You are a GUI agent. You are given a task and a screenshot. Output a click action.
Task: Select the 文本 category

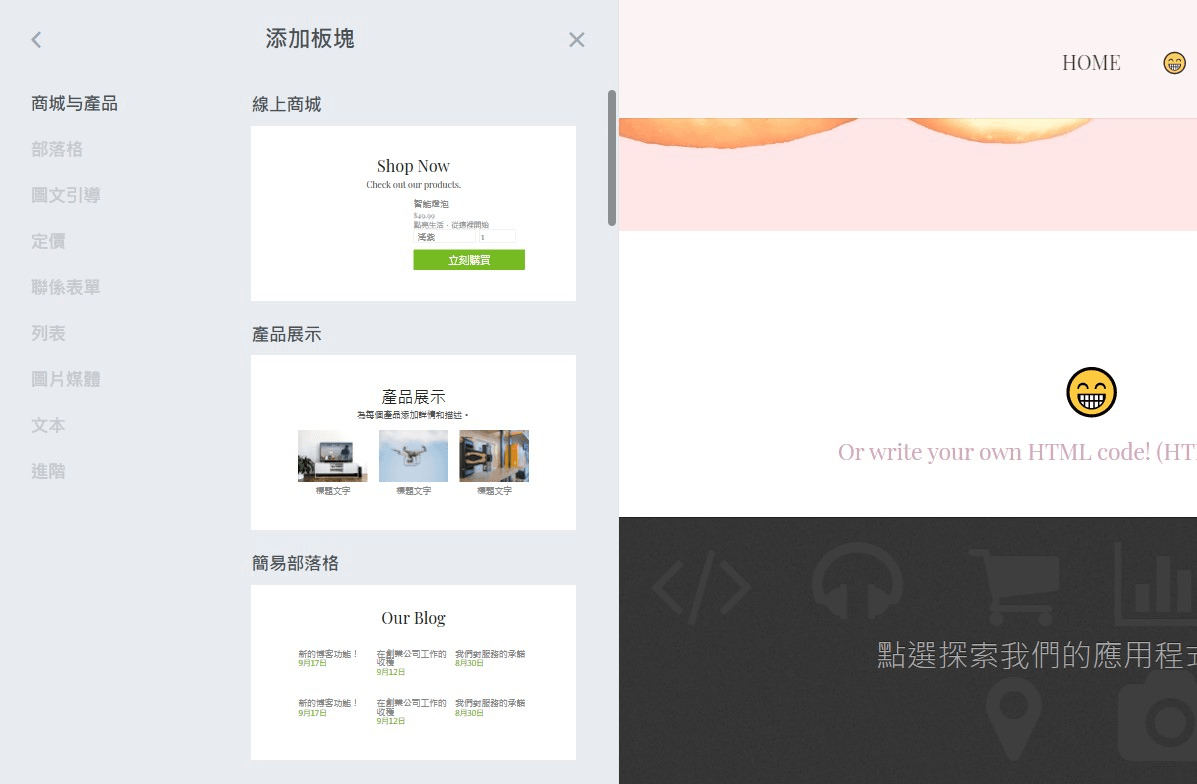(x=48, y=425)
